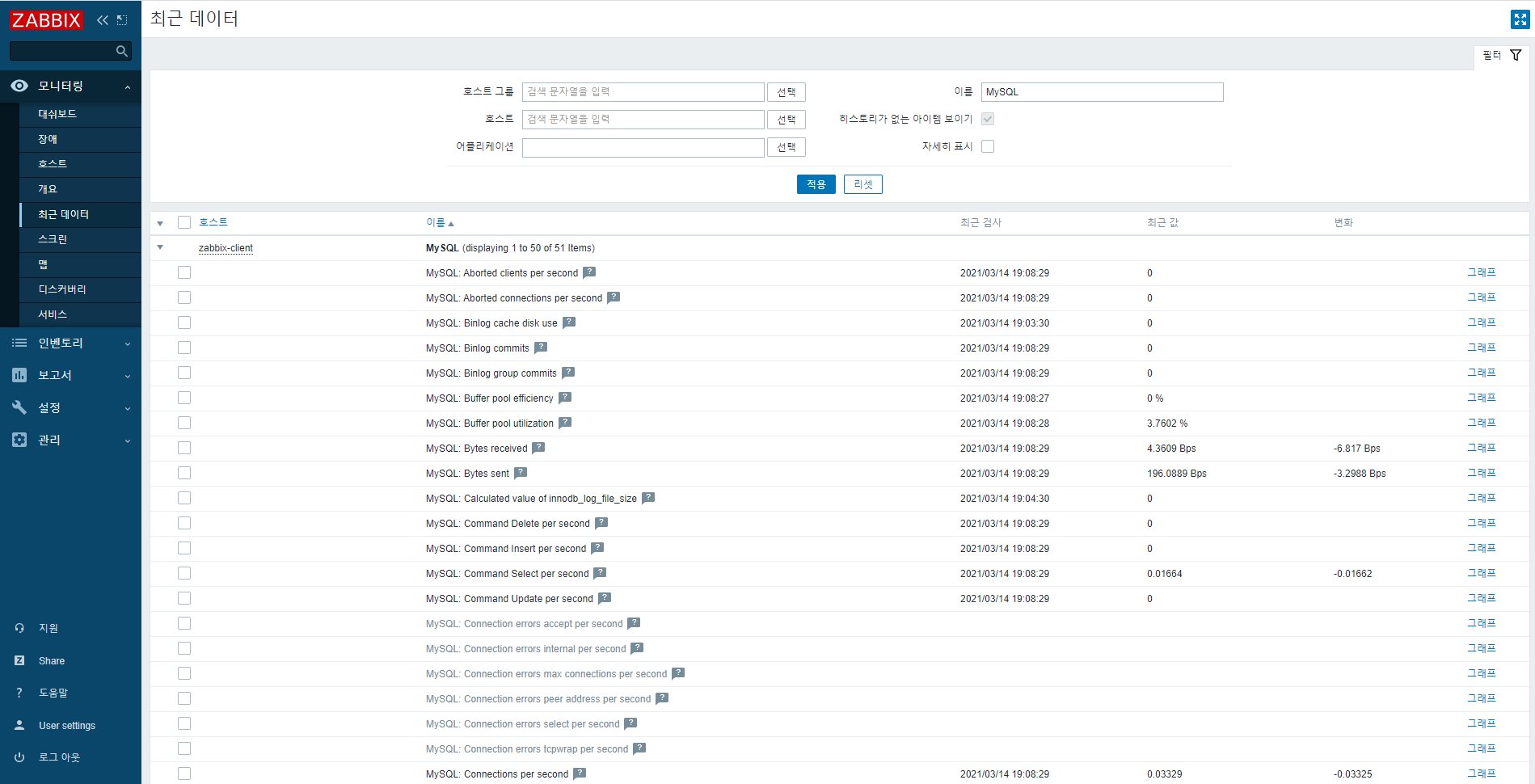The height and width of the screenshot is (784, 1535).
Task: Show description icon for Connections per second
Action: click(580, 773)
